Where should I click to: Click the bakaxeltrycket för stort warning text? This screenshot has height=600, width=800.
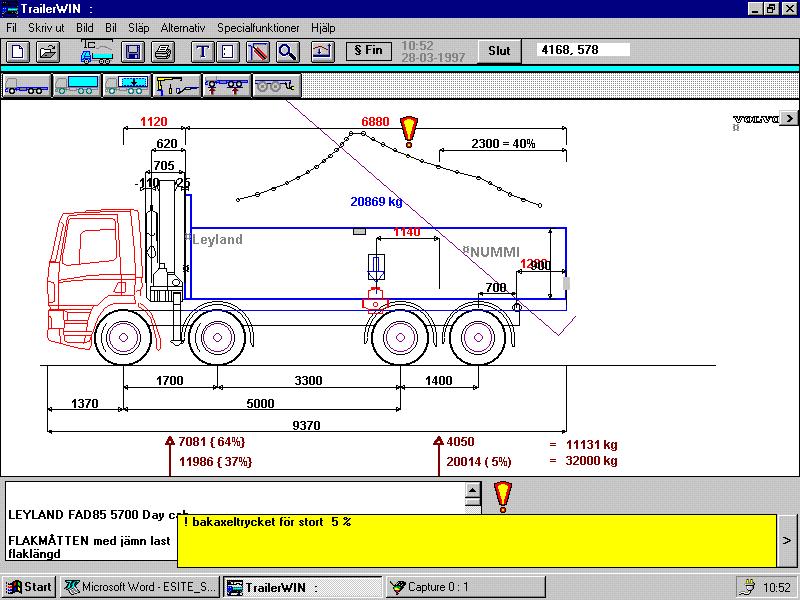pyautogui.click(x=267, y=522)
